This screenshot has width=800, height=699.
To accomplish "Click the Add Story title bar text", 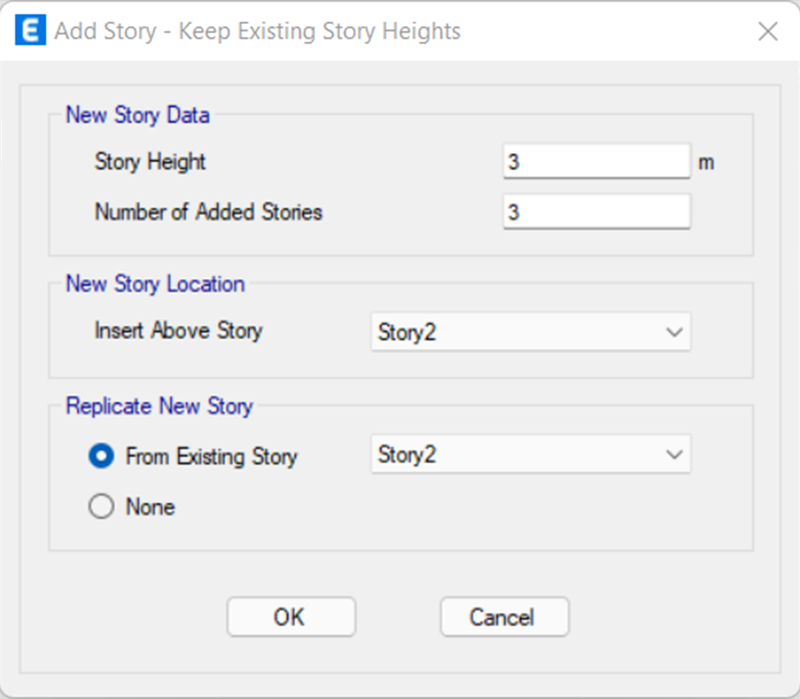I will point(258,32).
